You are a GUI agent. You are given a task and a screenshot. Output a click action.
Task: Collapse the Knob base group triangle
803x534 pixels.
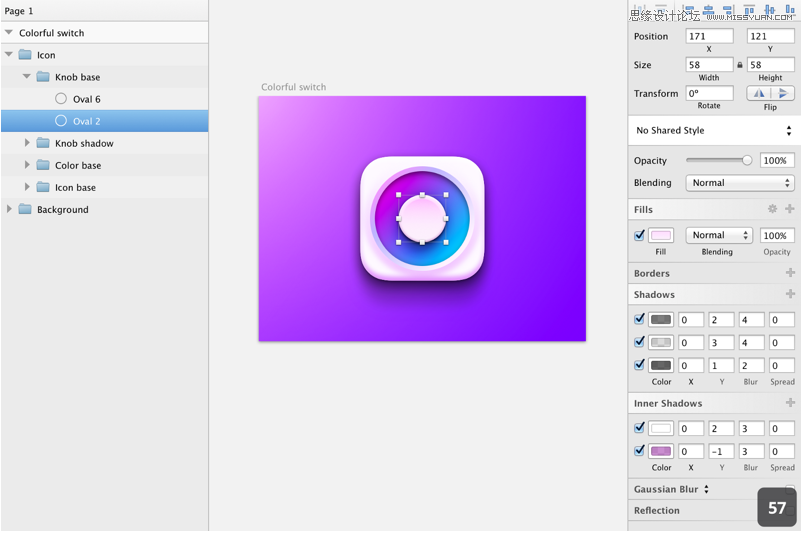27,76
